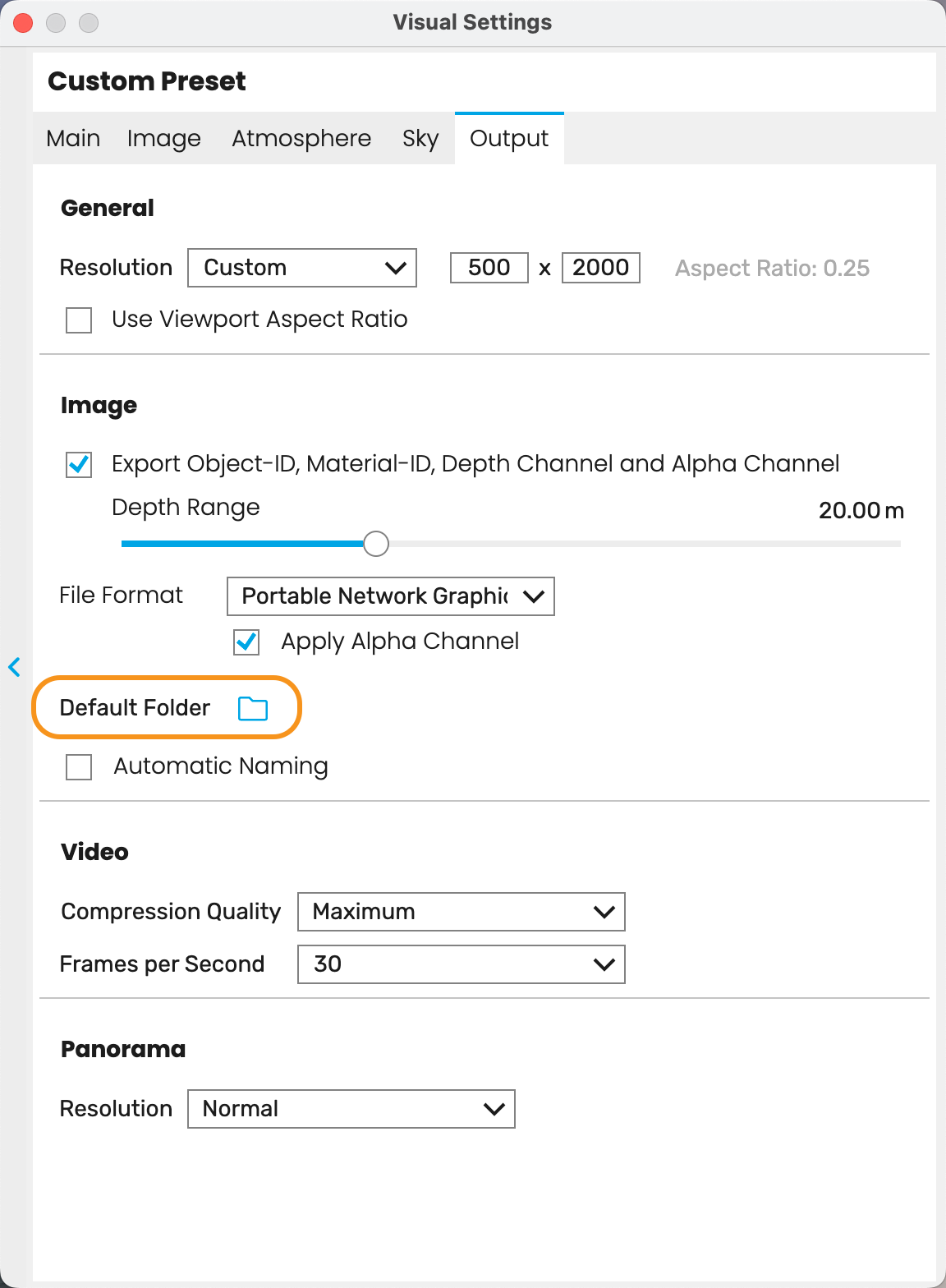
Task: Open the General Resolution Custom dropdown
Action: (302, 268)
